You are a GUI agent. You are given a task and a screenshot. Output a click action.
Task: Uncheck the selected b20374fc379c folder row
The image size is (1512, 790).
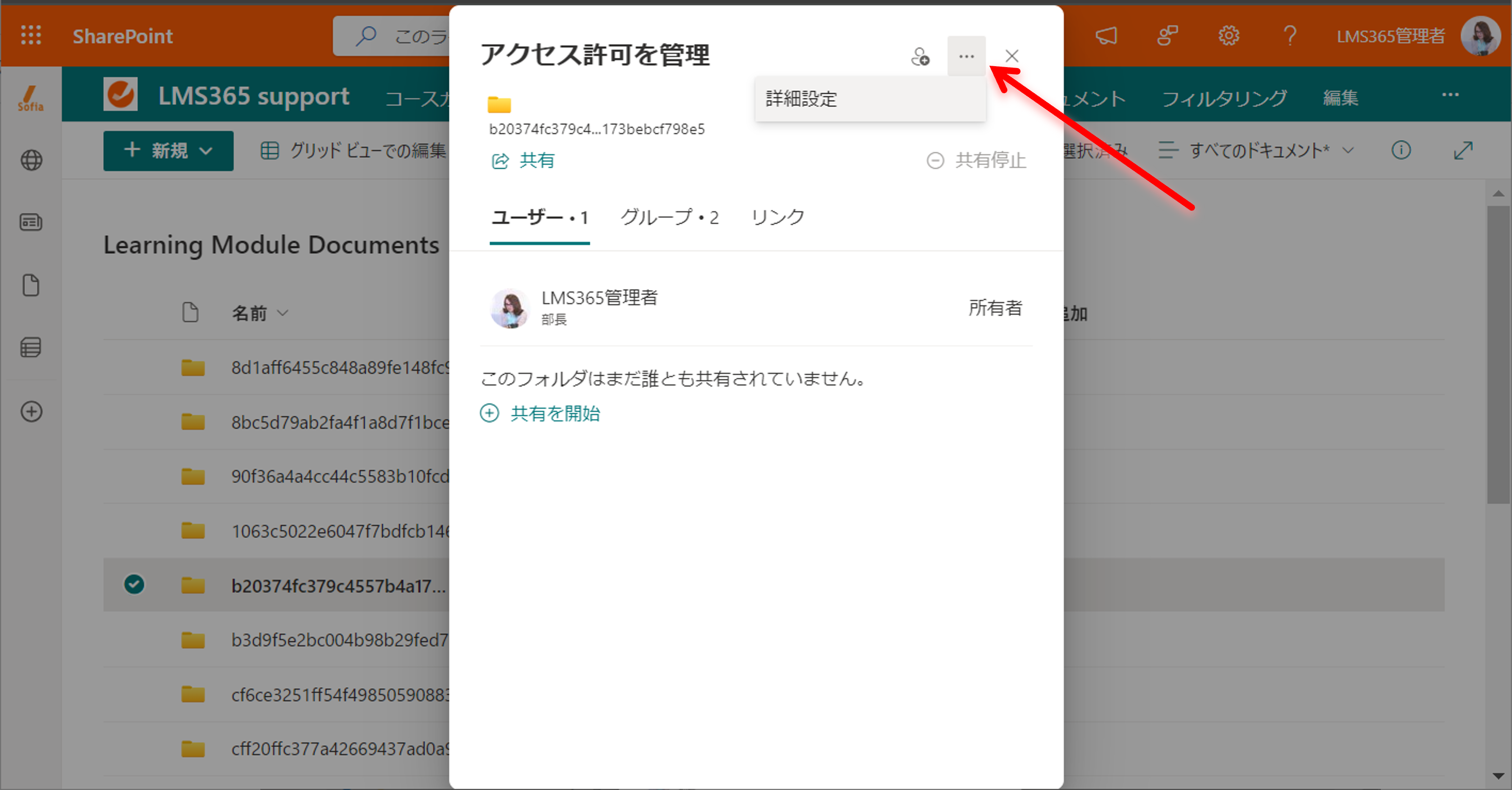coord(134,584)
